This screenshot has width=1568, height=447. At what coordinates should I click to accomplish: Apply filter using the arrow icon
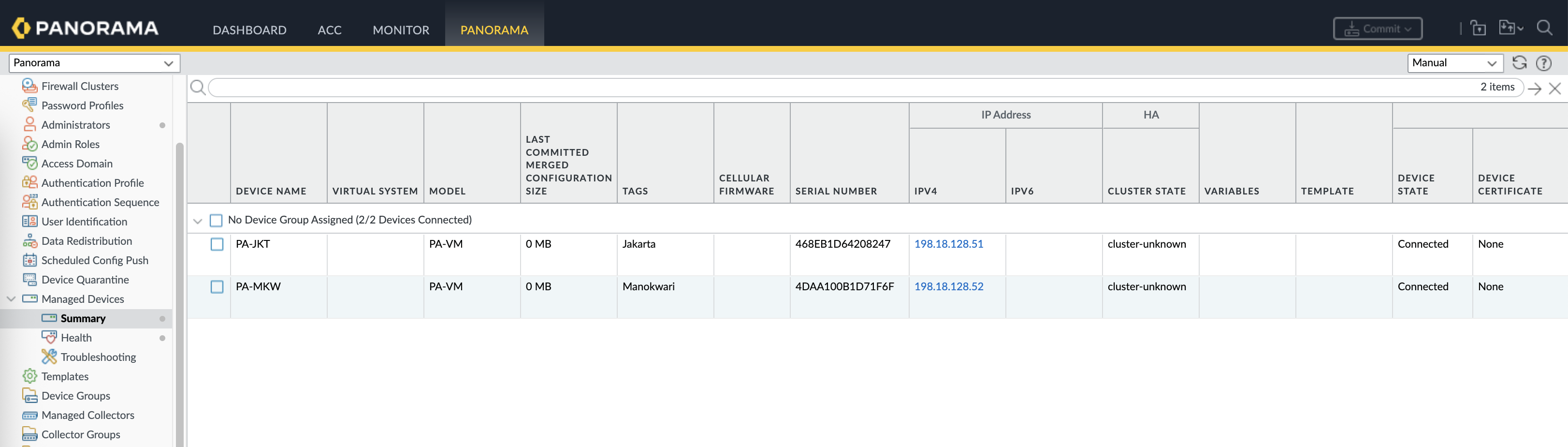coord(1534,89)
